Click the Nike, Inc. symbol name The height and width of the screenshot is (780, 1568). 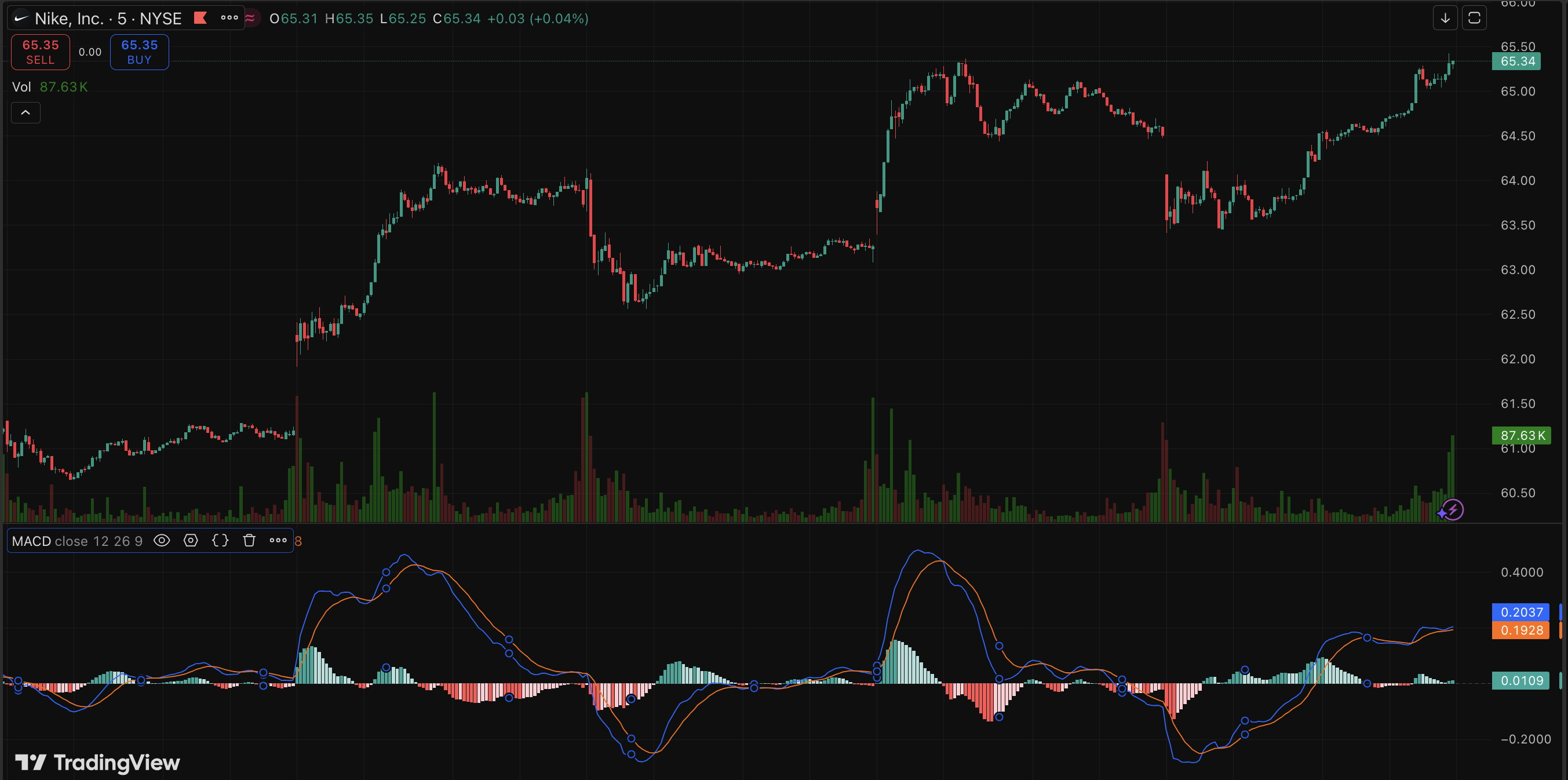(x=69, y=19)
